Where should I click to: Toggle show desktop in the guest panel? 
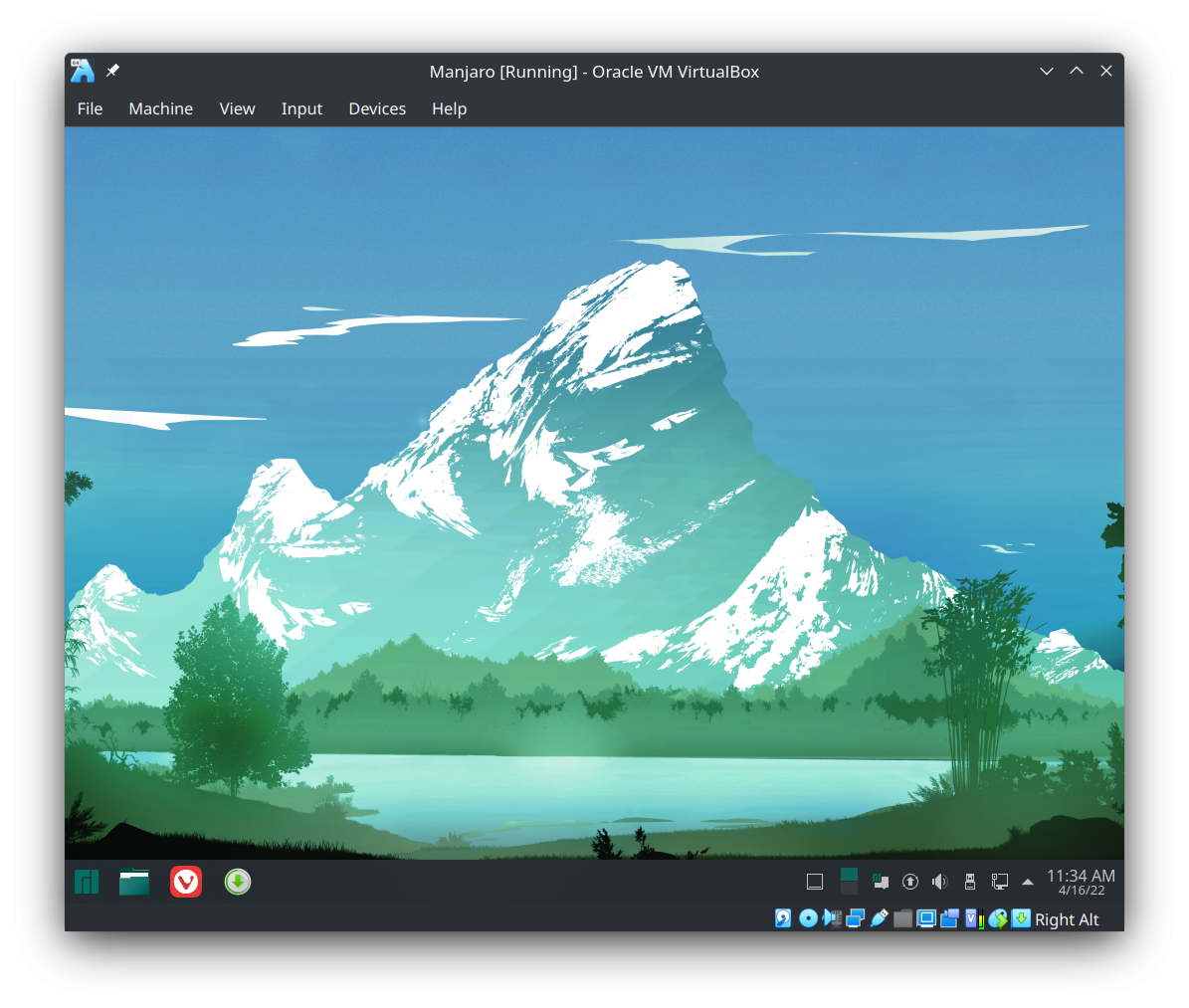815,882
